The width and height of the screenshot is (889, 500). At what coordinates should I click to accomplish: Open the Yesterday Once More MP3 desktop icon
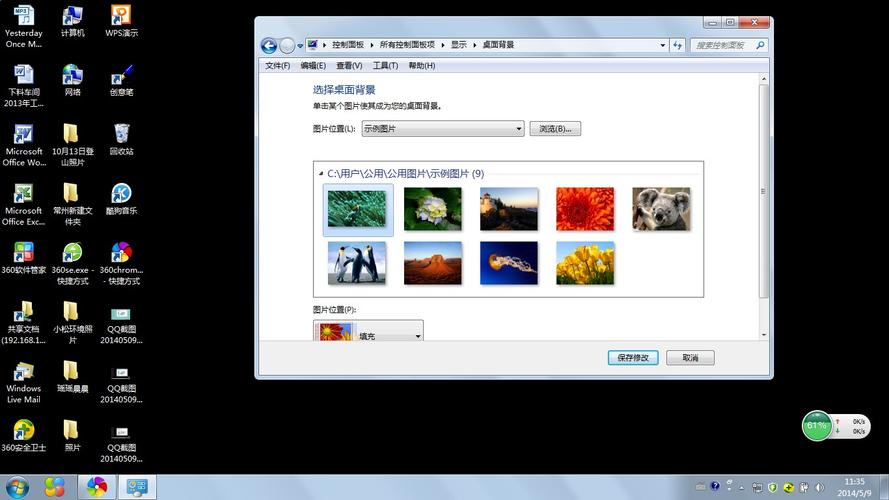[x=24, y=27]
